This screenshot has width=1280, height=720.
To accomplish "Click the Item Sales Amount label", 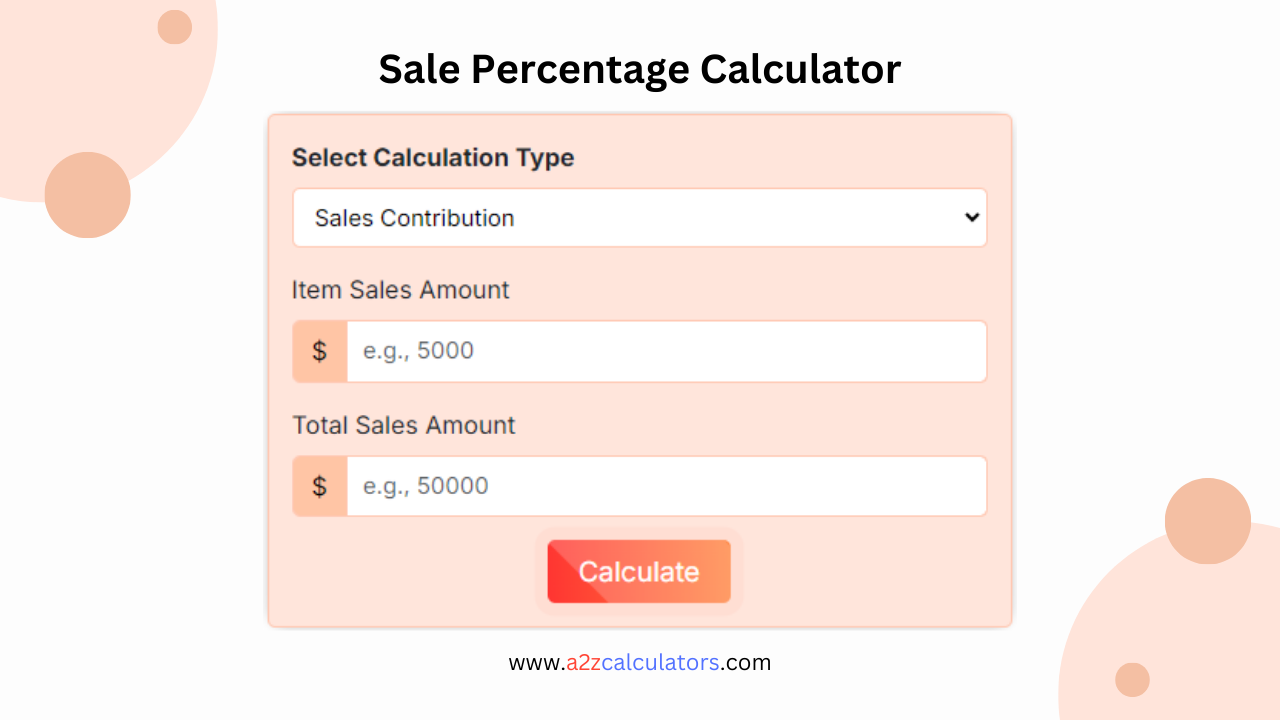I will point(400,290).
